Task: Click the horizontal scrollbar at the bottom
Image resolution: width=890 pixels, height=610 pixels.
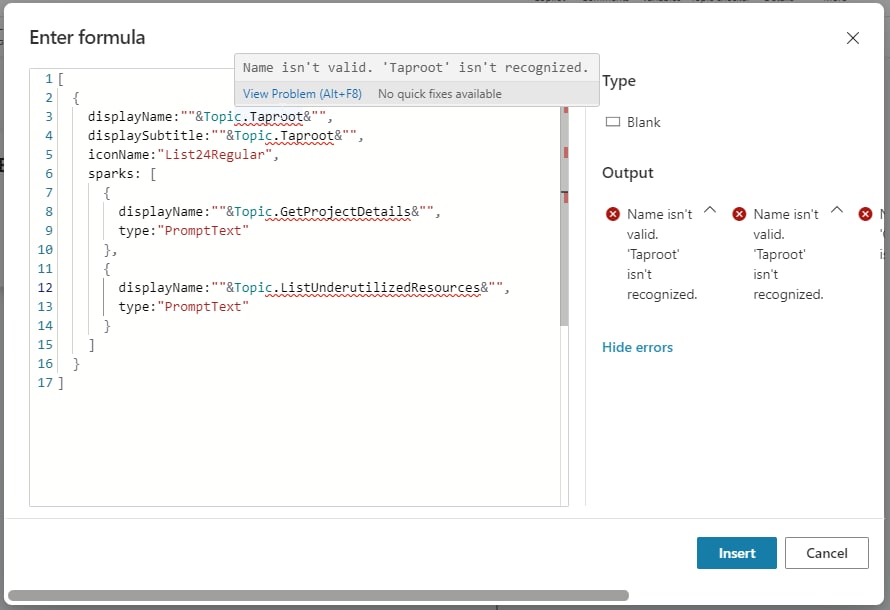Action: [318, 596]
